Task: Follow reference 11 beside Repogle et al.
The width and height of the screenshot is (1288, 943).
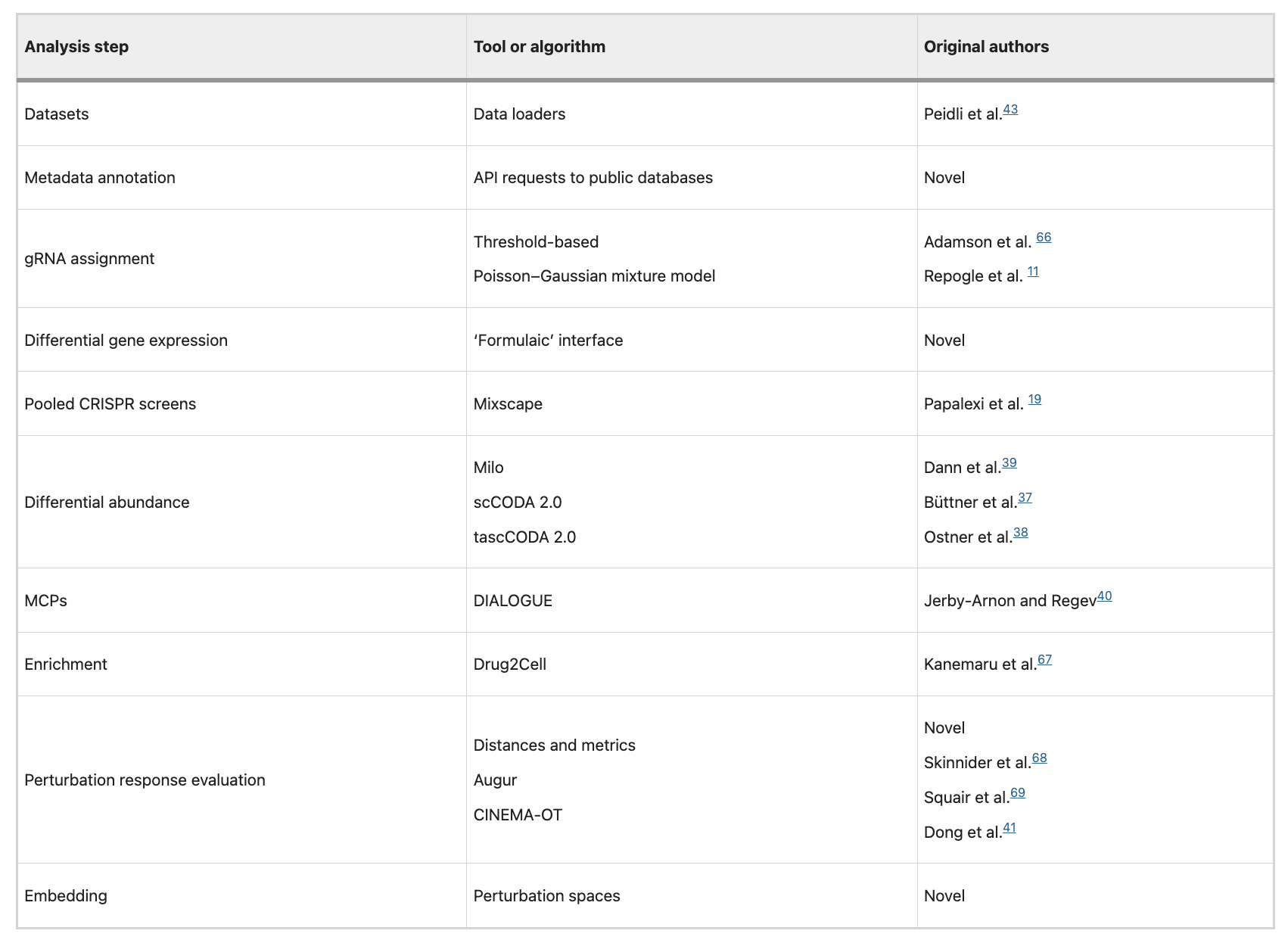Action: tap(1033, 272)
